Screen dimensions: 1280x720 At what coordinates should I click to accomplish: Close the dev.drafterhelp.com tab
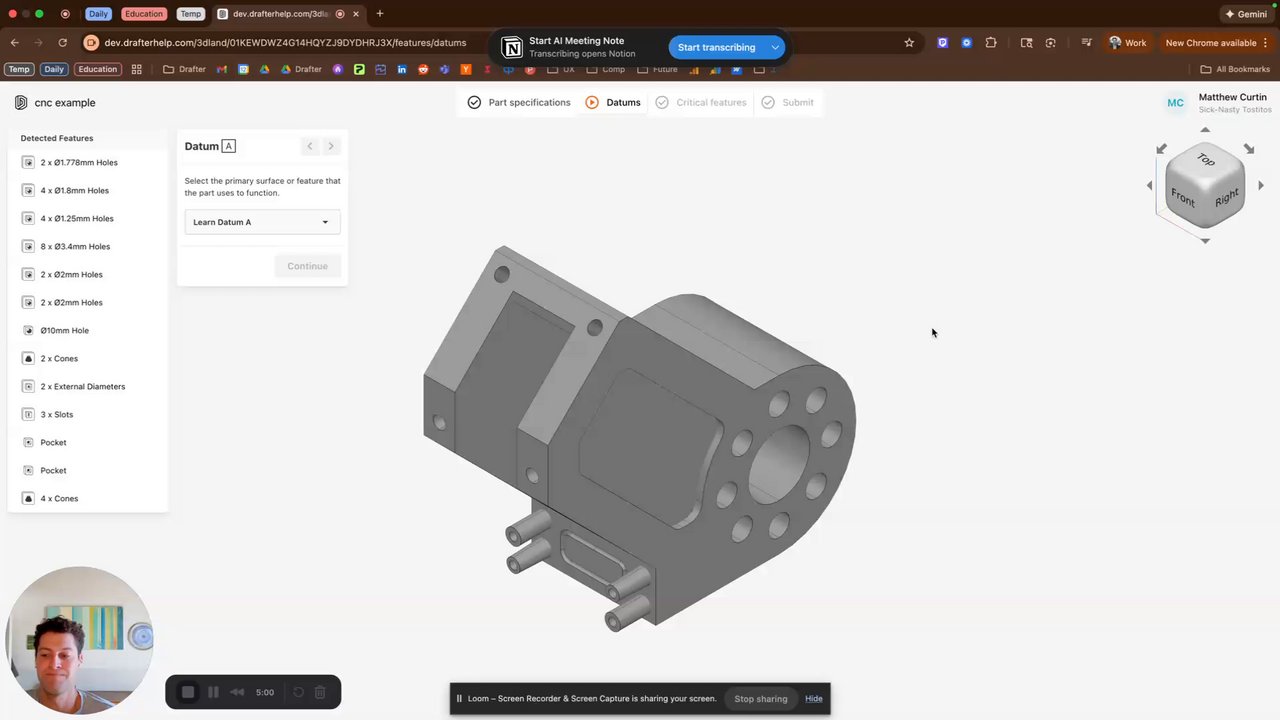click(356, 14)
